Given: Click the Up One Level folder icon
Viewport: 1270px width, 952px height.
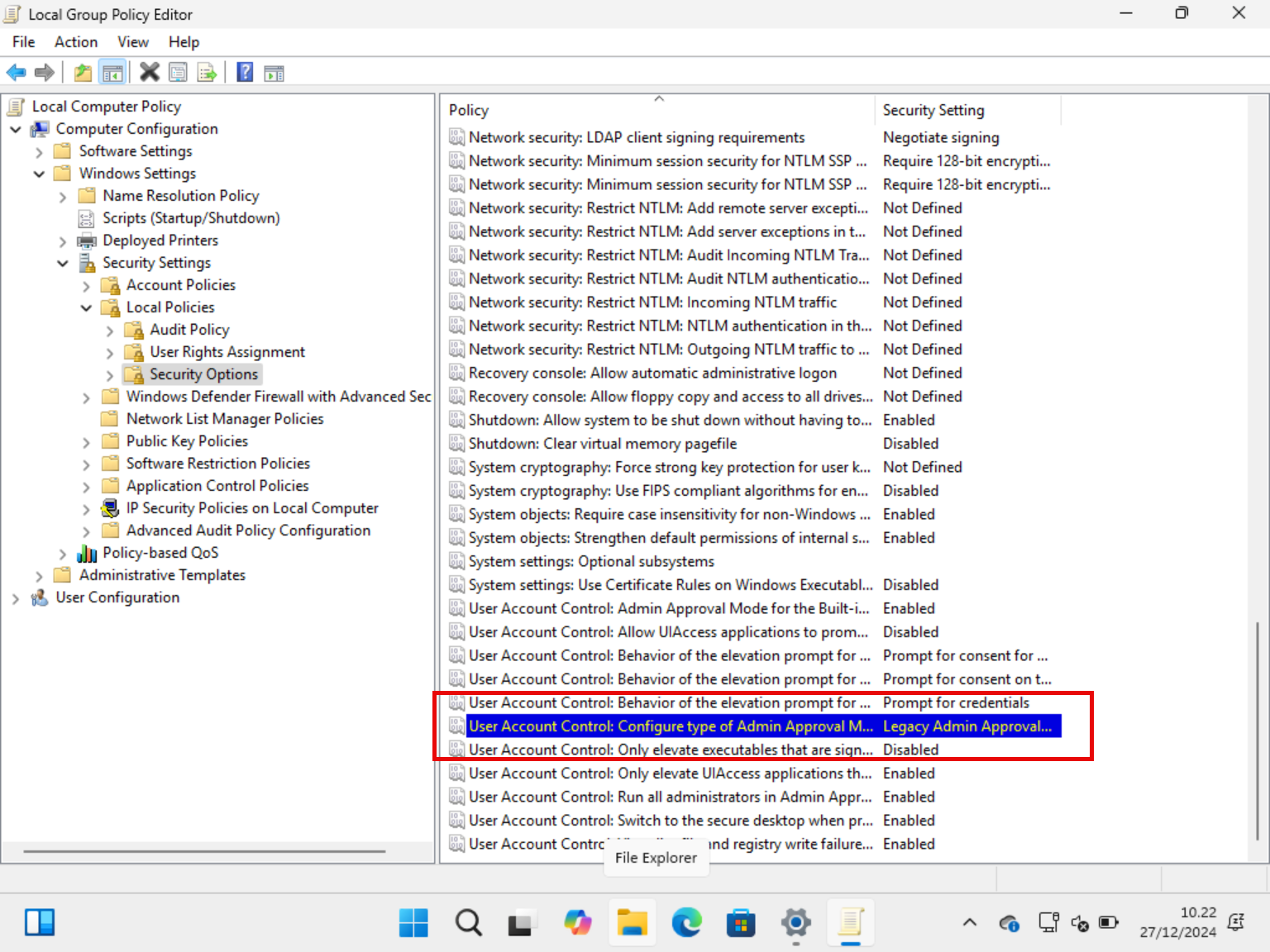Looking at the screenshot, I should (x=83, y=73).
